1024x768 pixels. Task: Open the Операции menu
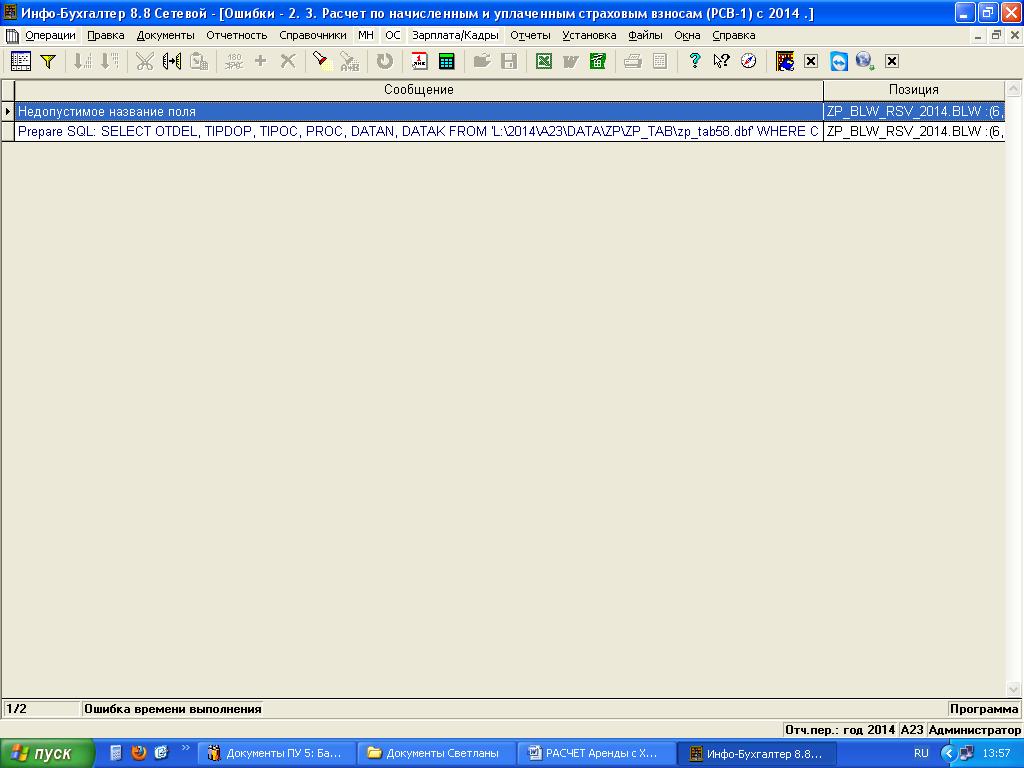pos(50,35)
